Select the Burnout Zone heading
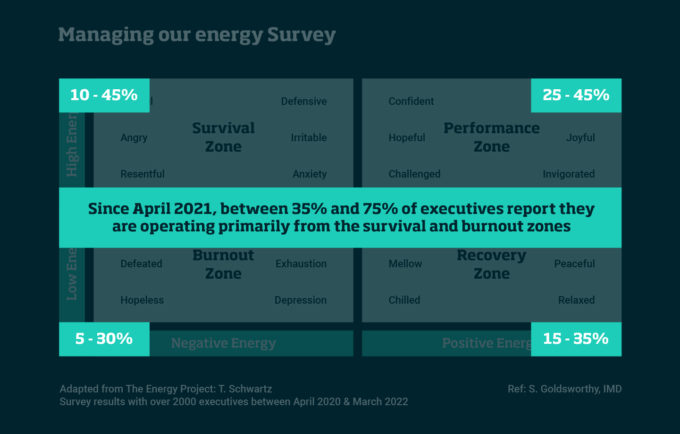 point(223,264)
